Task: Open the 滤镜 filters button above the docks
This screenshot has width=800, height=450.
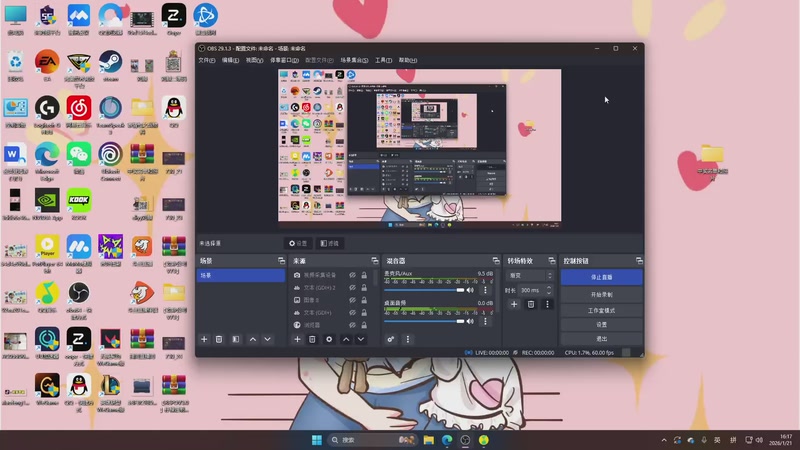Action: pyautogui.click(x=330, y=243)
